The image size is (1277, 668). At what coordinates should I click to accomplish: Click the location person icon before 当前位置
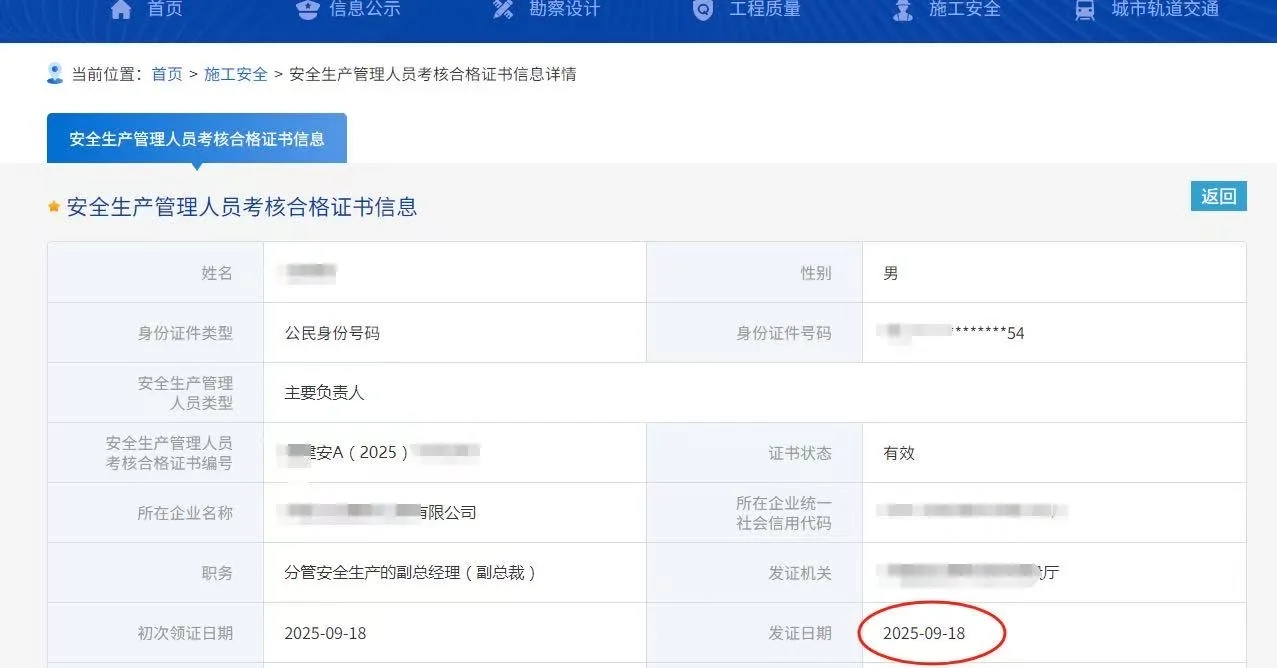click(55, 73)
